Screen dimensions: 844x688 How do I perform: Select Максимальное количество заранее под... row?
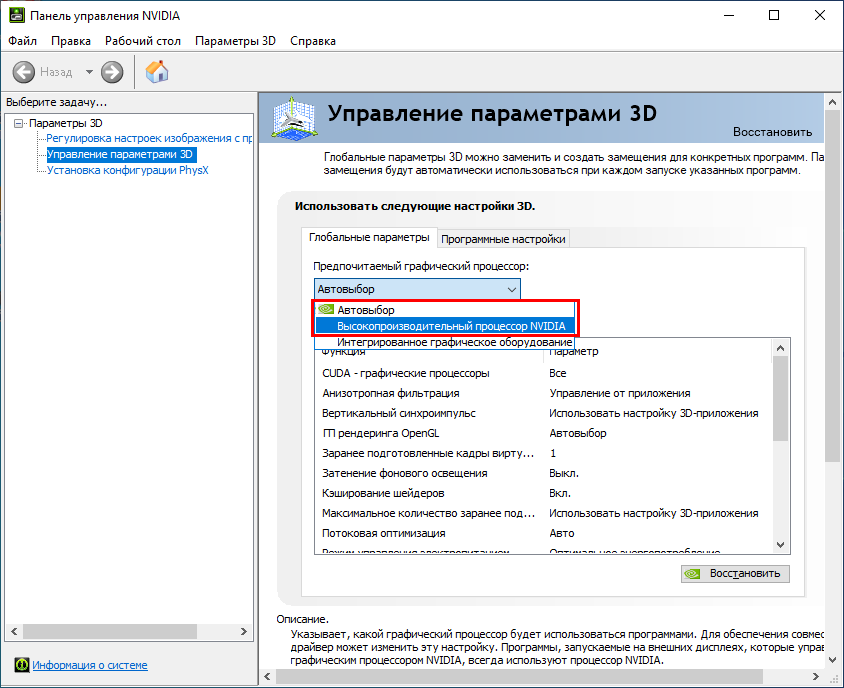[x=544, y=513]
